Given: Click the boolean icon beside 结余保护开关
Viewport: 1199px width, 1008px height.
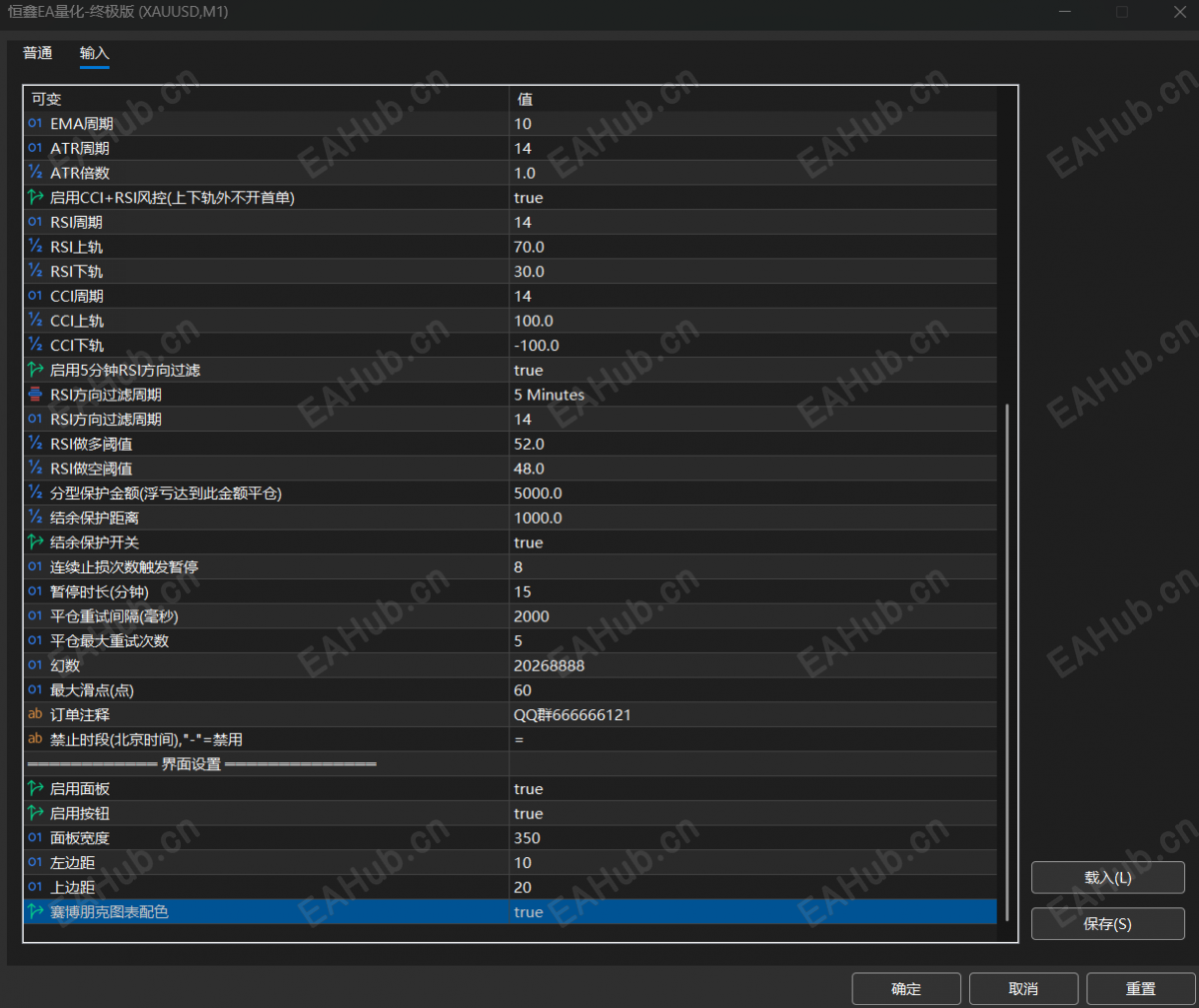Looking at the screenshot, I should [35, 542].
